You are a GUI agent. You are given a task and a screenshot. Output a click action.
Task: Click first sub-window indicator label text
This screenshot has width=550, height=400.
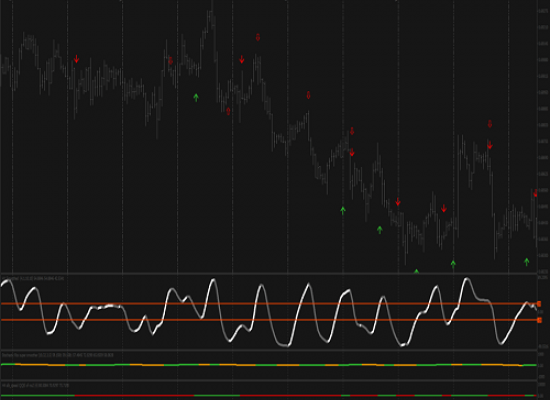[x=33, y=278]
